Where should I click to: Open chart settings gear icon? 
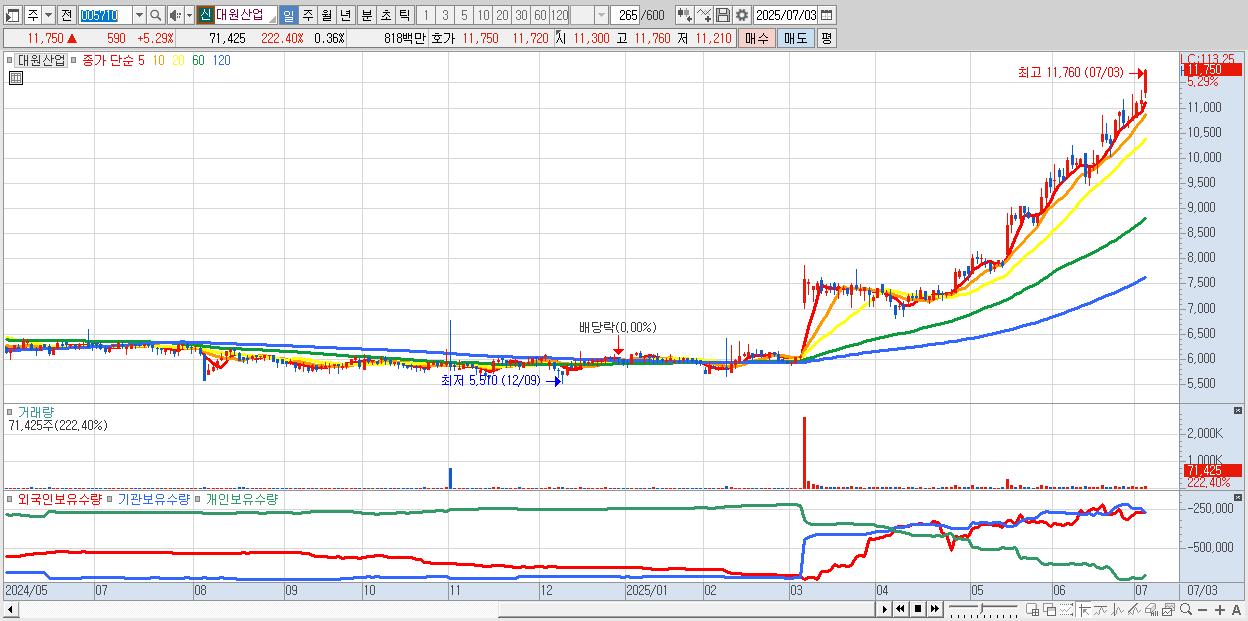(741, 15)
